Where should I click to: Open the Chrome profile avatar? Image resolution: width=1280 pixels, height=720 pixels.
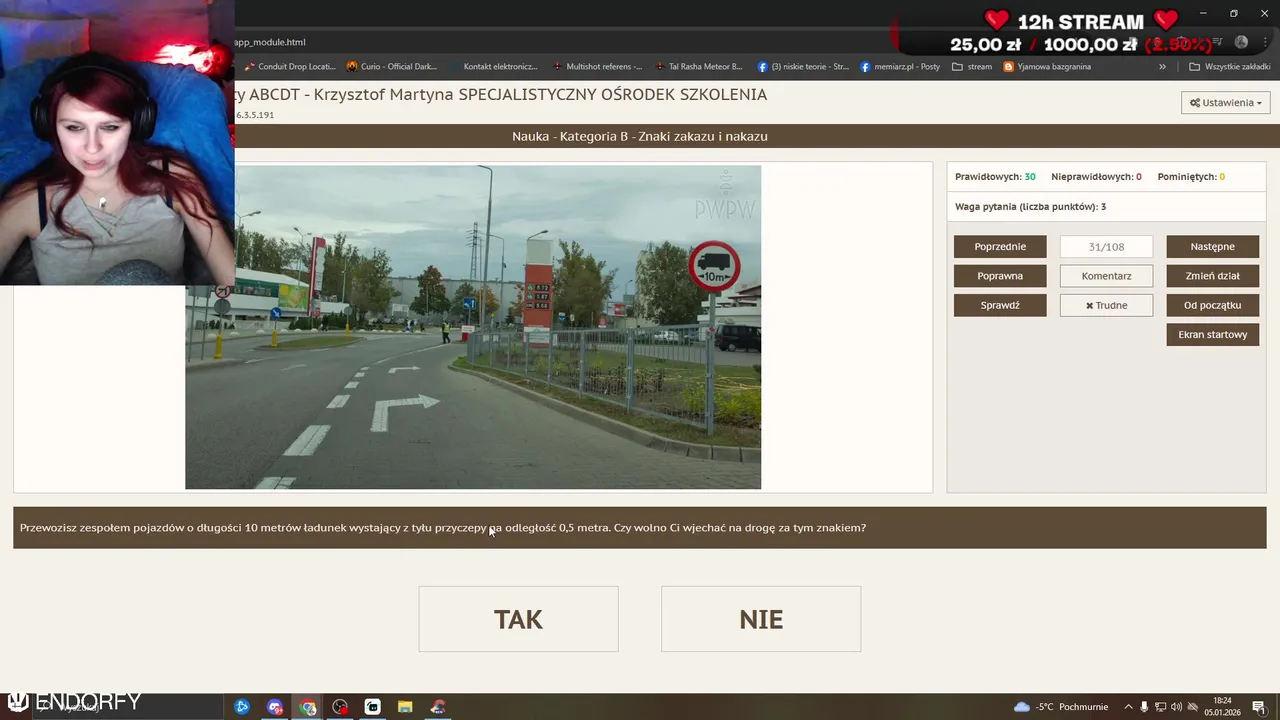click(1241, 42)
